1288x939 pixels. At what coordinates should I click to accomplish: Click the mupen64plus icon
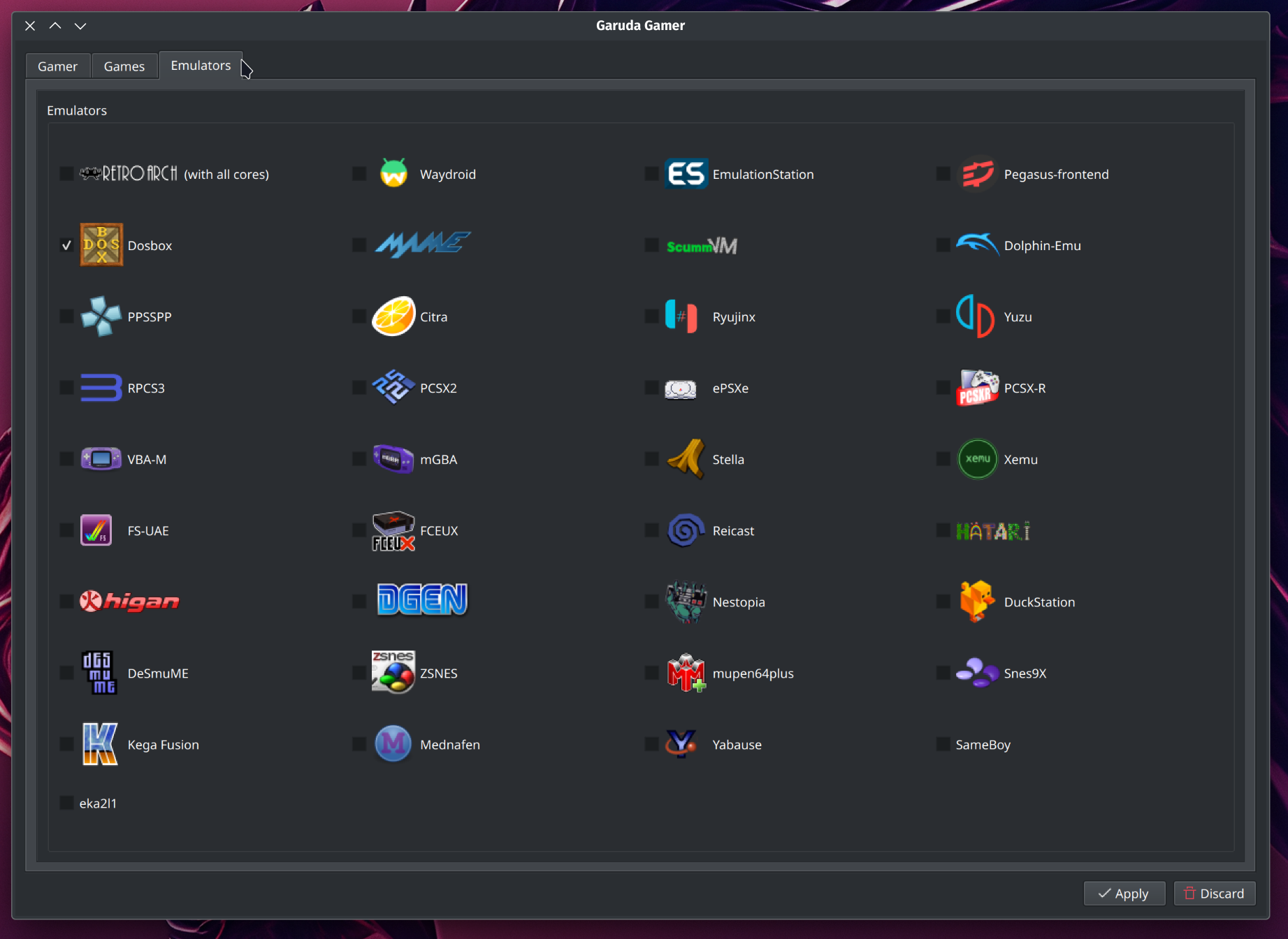point(686,673)
